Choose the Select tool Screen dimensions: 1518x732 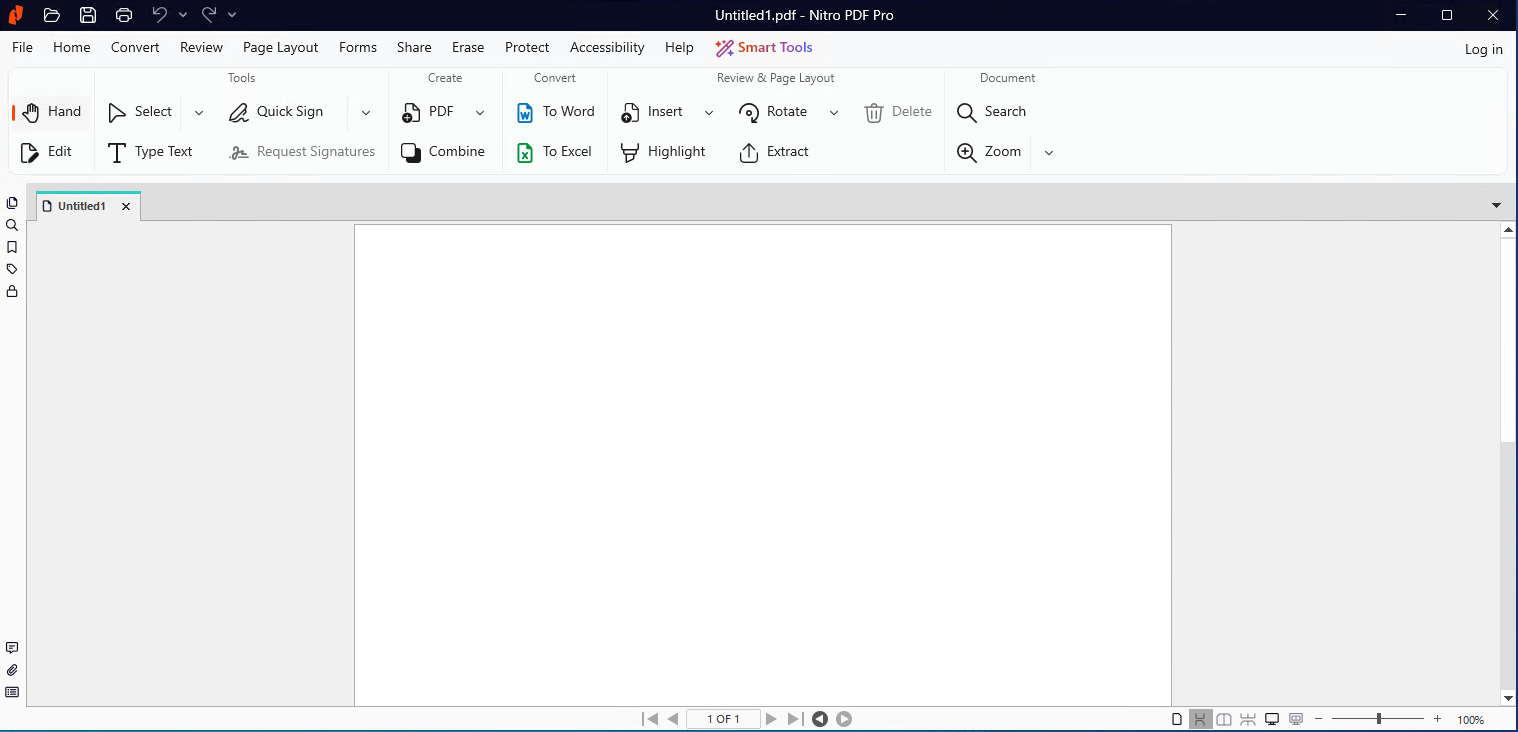click(x=141, y=112)
